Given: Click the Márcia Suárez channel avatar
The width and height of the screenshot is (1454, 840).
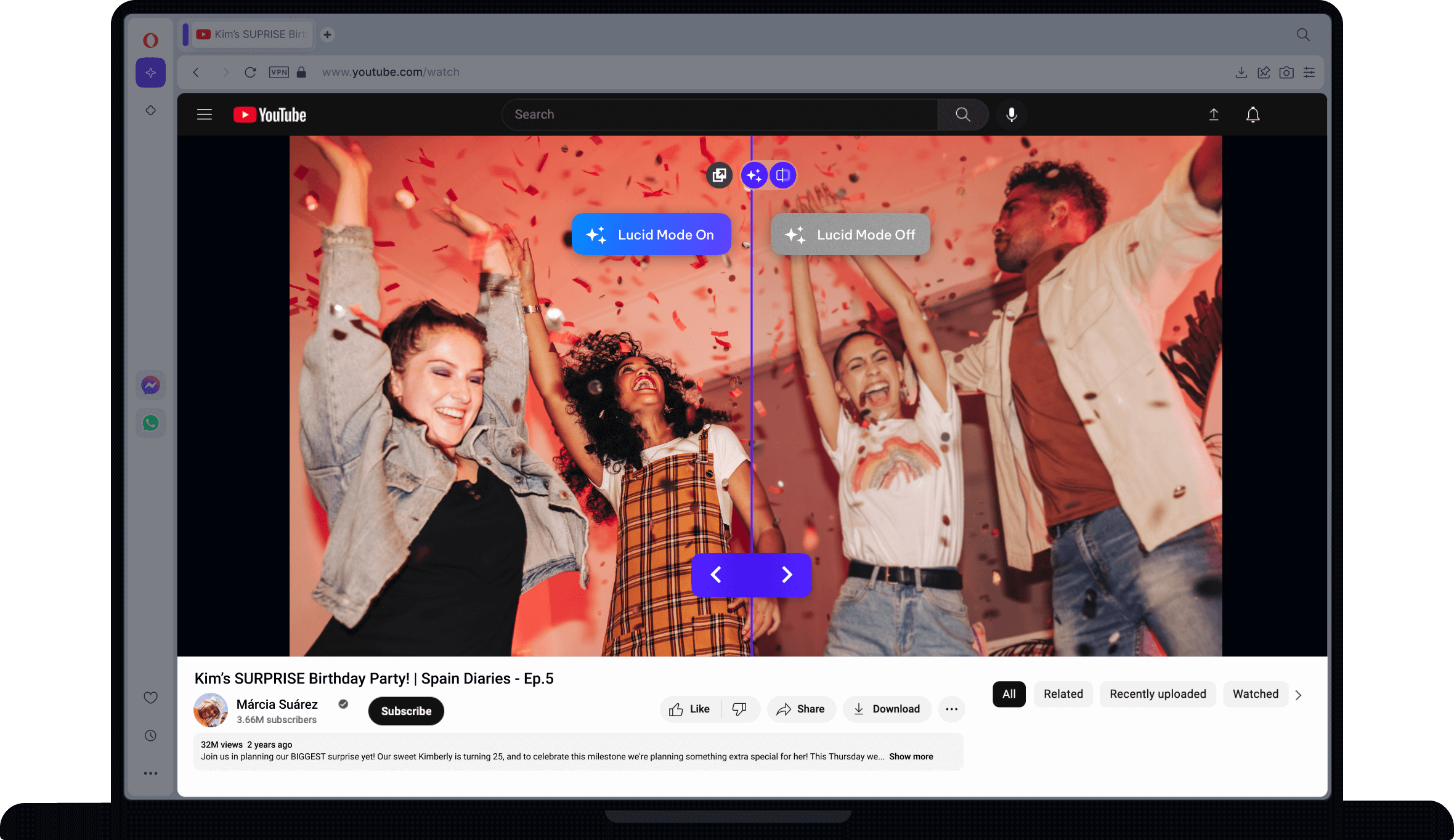Looking at the screenshot, I should [211, 710].
